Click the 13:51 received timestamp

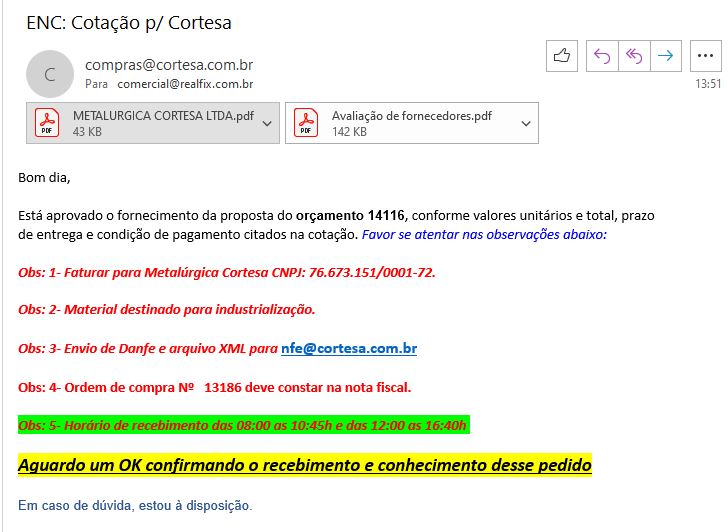click(707, 84)
